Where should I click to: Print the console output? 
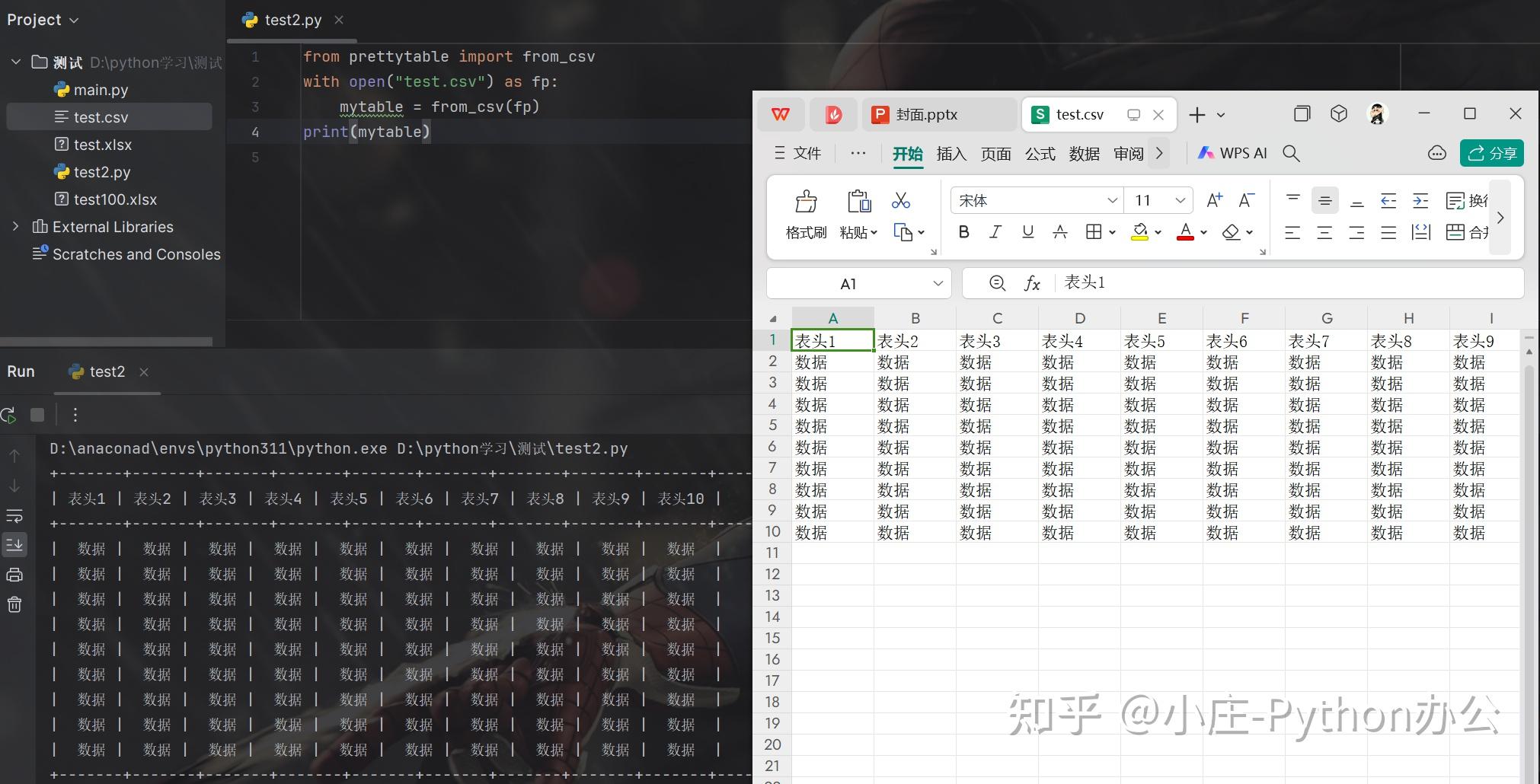pyautogui.click(x=15, y=574)
